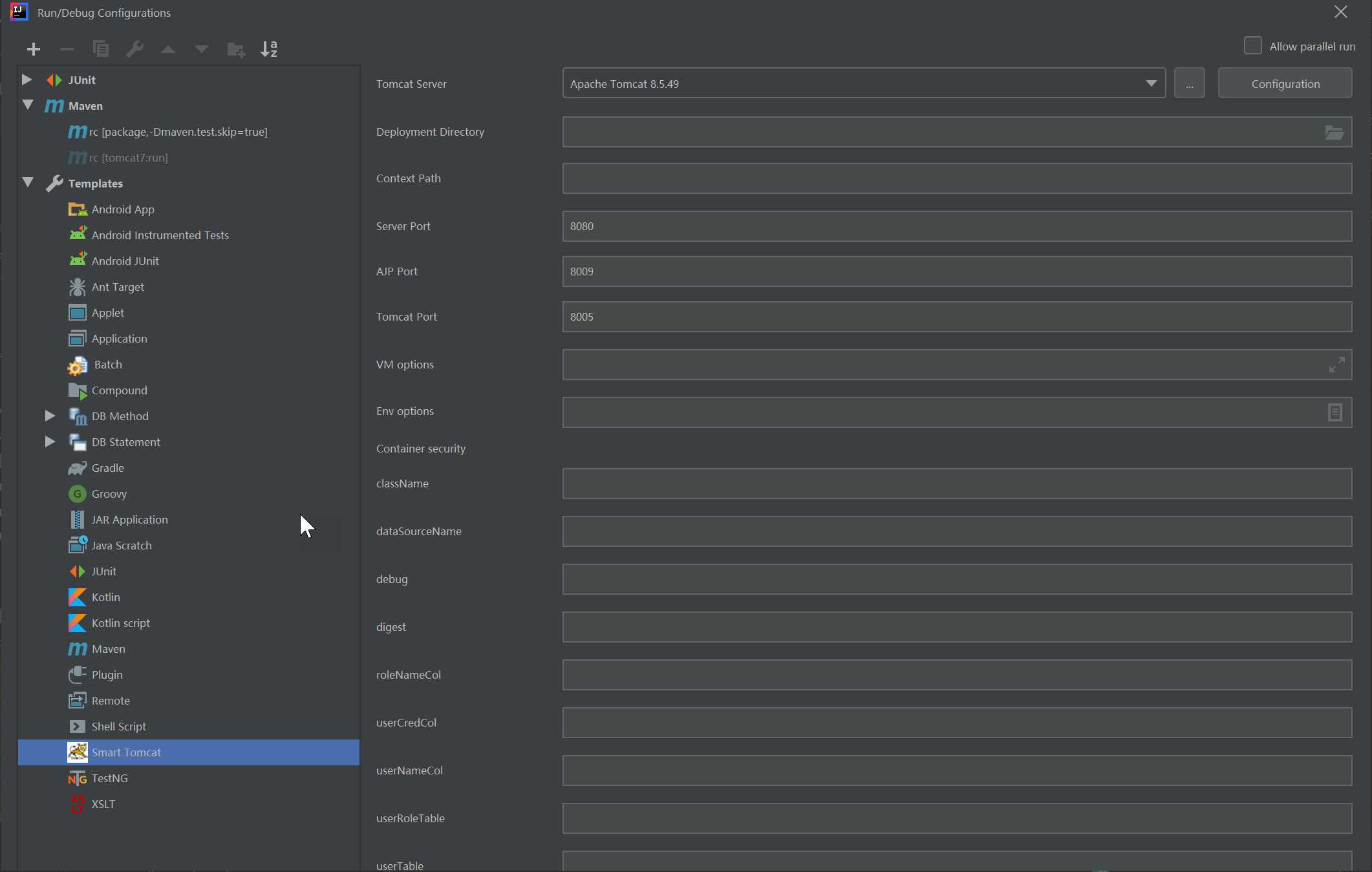Click the userRoleTable input field

click(x=957, y=818)
